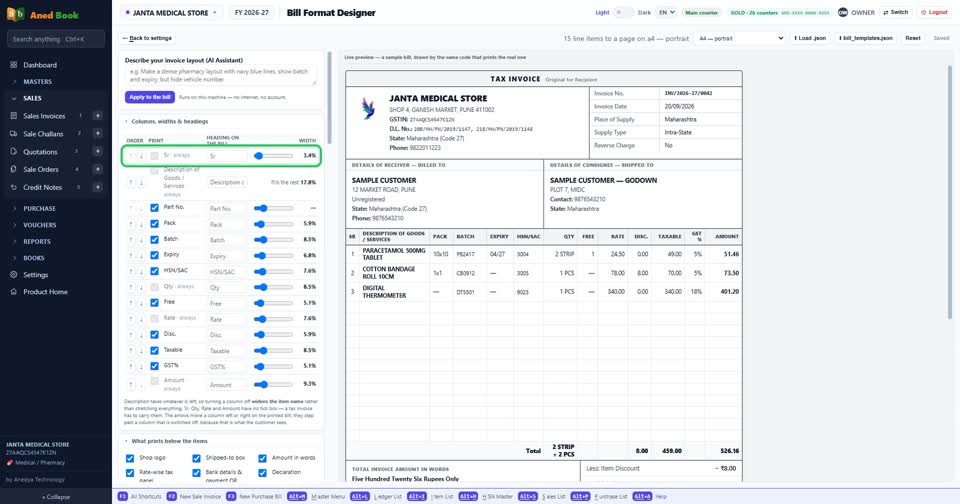Open the JANTA MEDICAL STORE company dropdown

171,12
